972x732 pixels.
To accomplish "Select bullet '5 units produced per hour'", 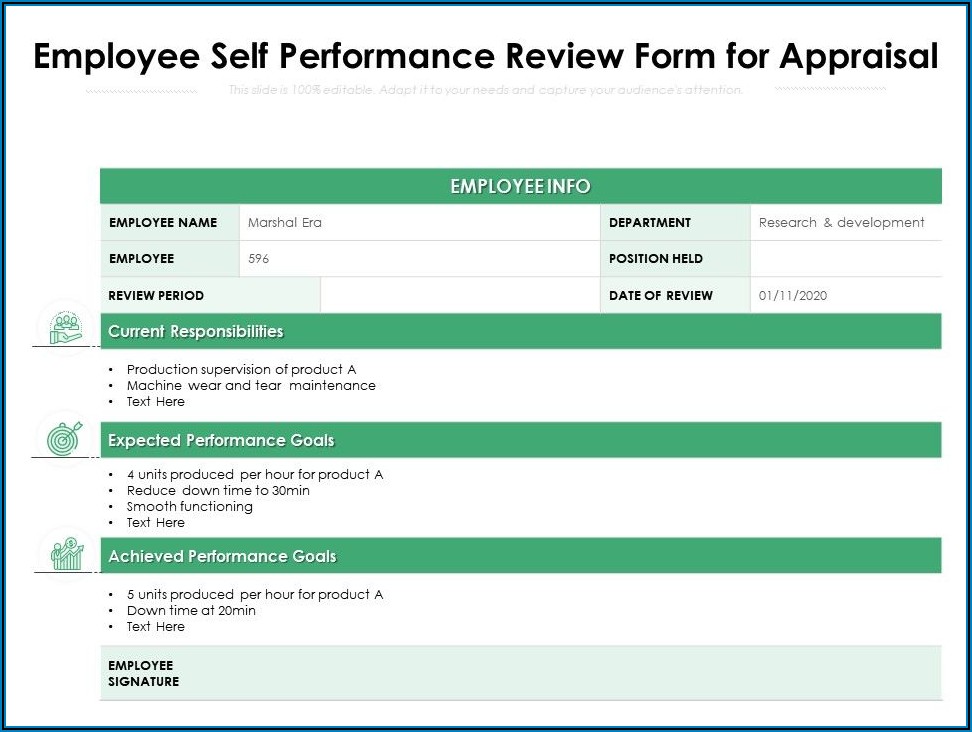I will coord(255,594).
